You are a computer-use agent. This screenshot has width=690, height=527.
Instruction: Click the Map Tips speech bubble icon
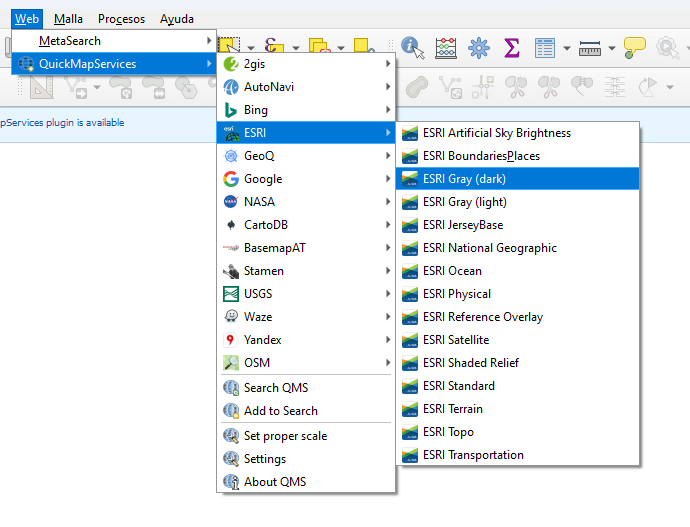click(x=634, y=48)
